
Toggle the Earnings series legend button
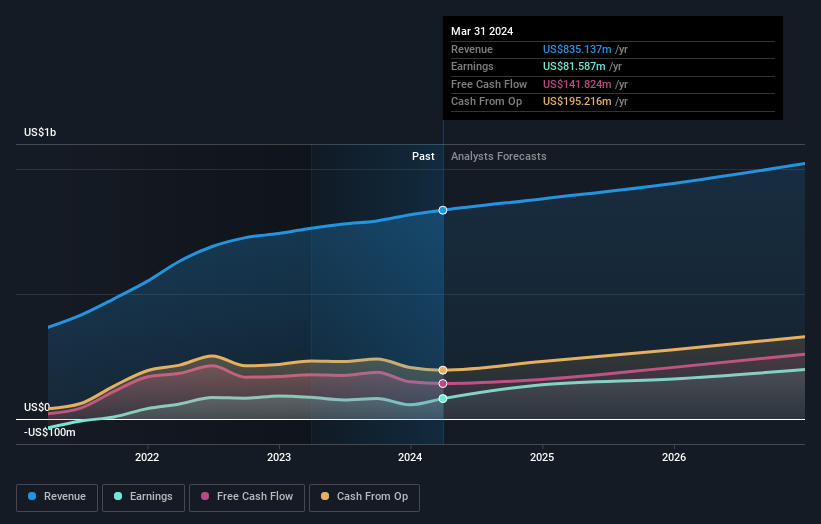(x=143, y=497)
